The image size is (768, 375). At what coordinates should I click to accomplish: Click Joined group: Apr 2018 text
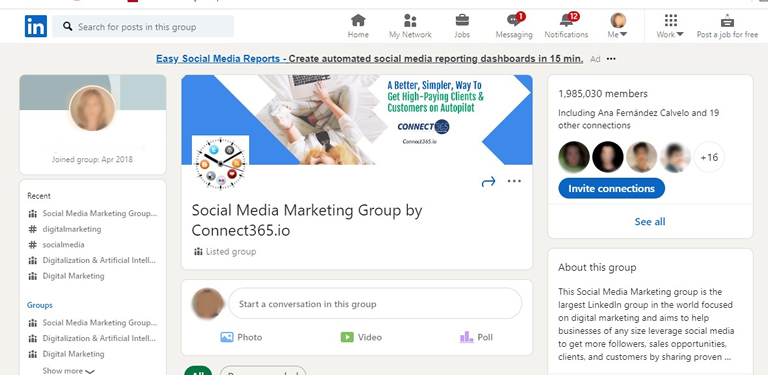point(92,160)
